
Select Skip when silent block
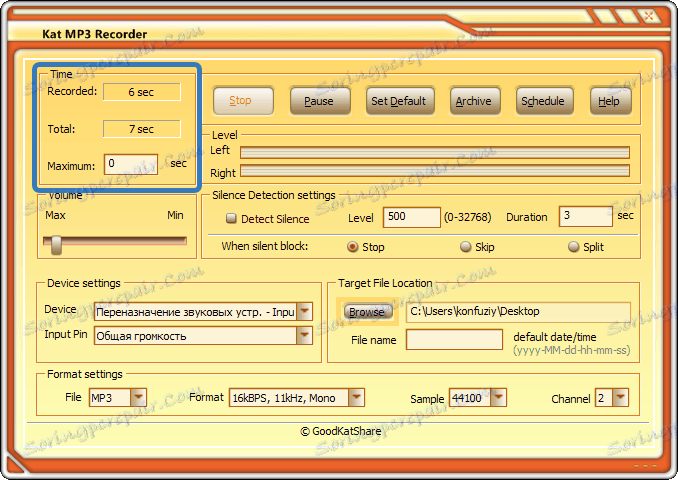[465, 247]
